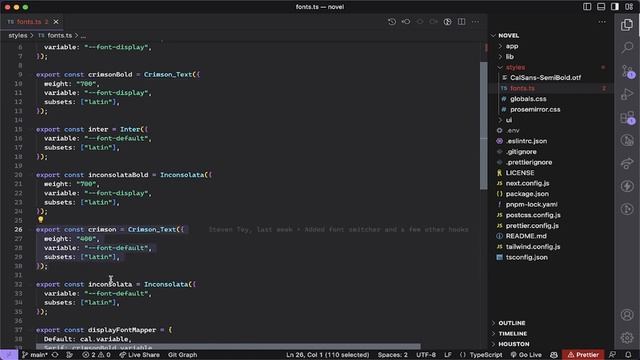Expand the ui folder
640x360 pixels.
(x=509, y=120)
